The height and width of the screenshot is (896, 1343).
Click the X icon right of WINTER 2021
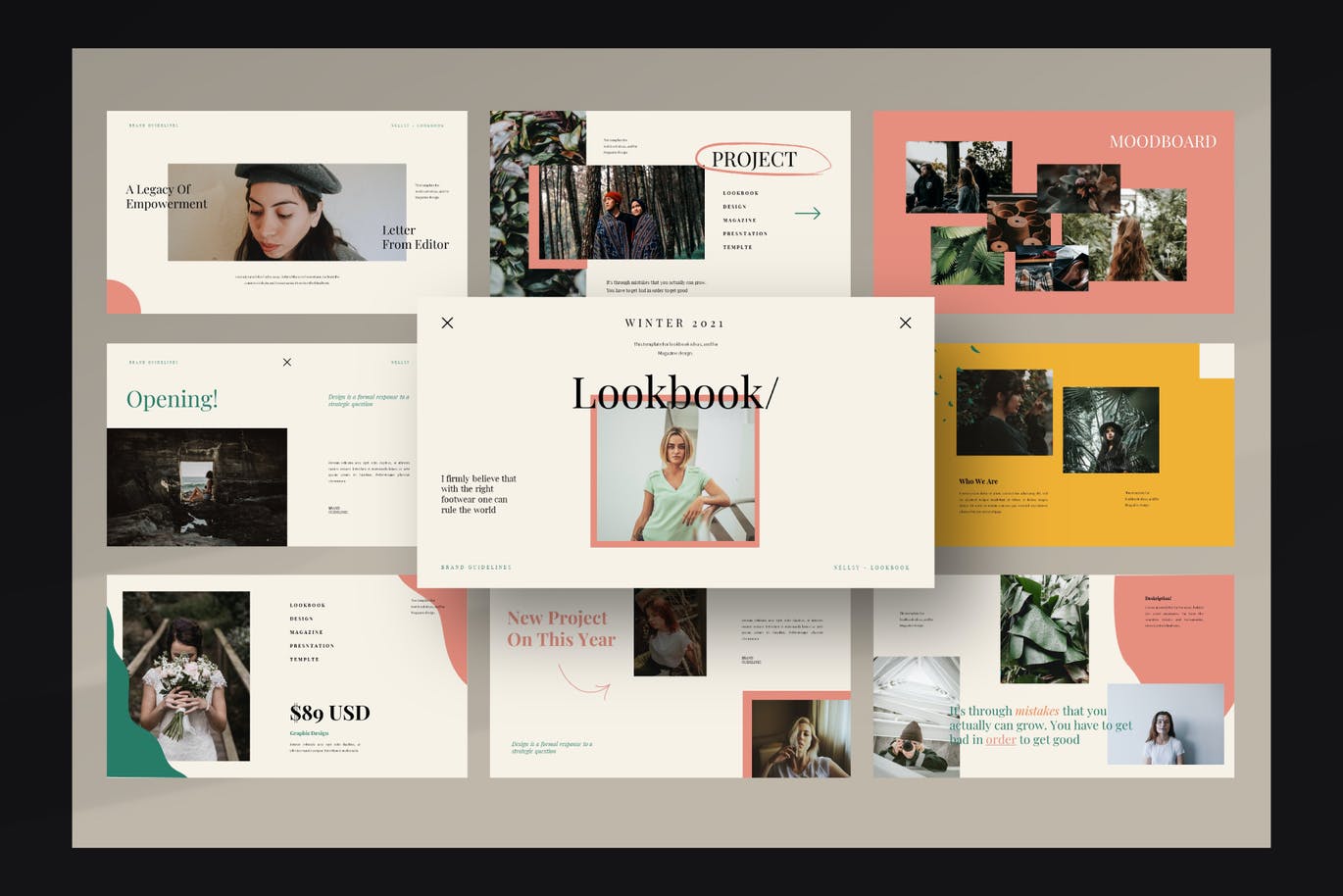[x=905, y=323]
